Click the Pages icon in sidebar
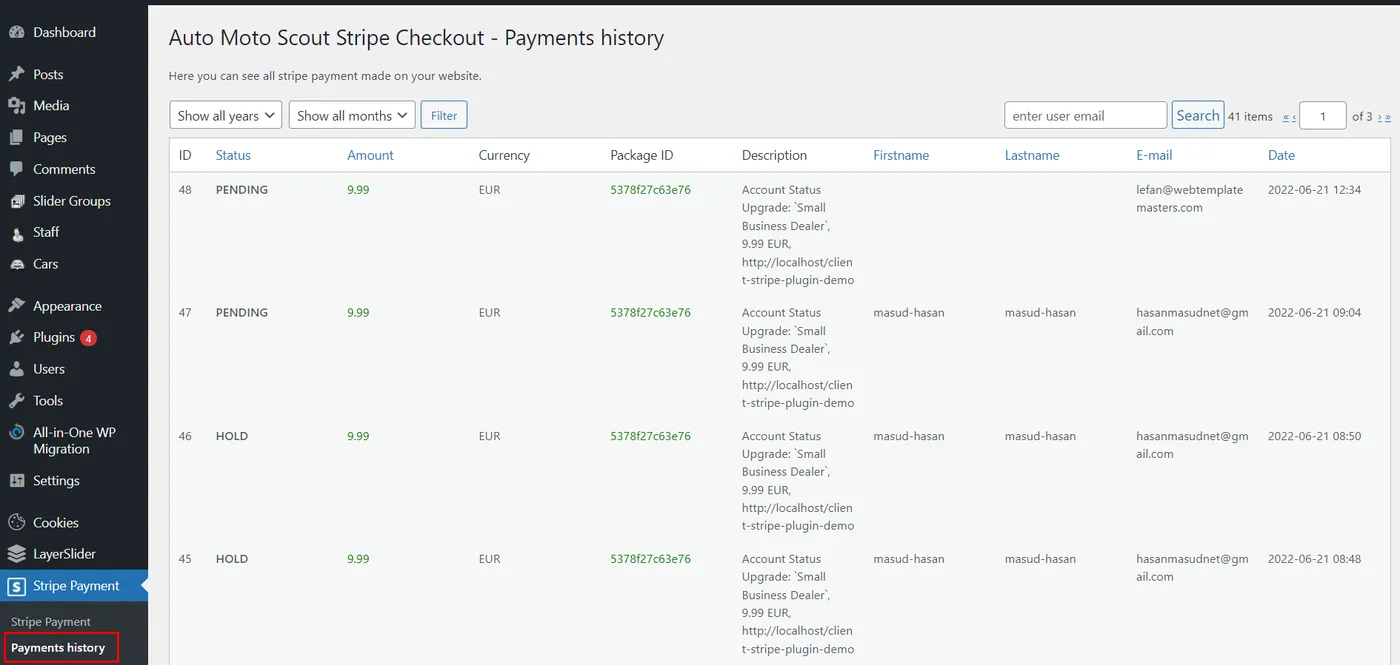This screenshot has width=1400, height=665. (x=16, y=137)
